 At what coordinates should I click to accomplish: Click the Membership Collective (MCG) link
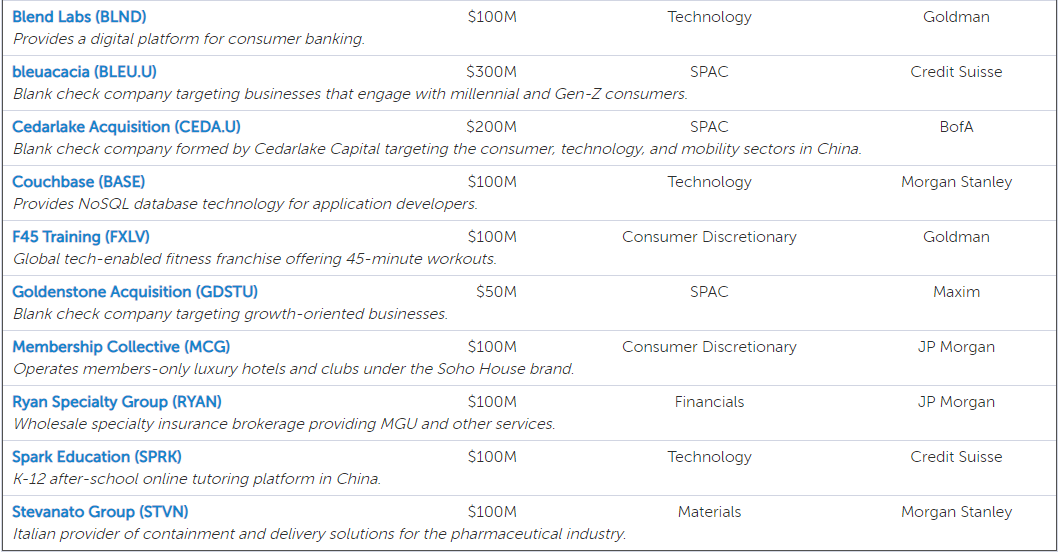pos(121,347)
